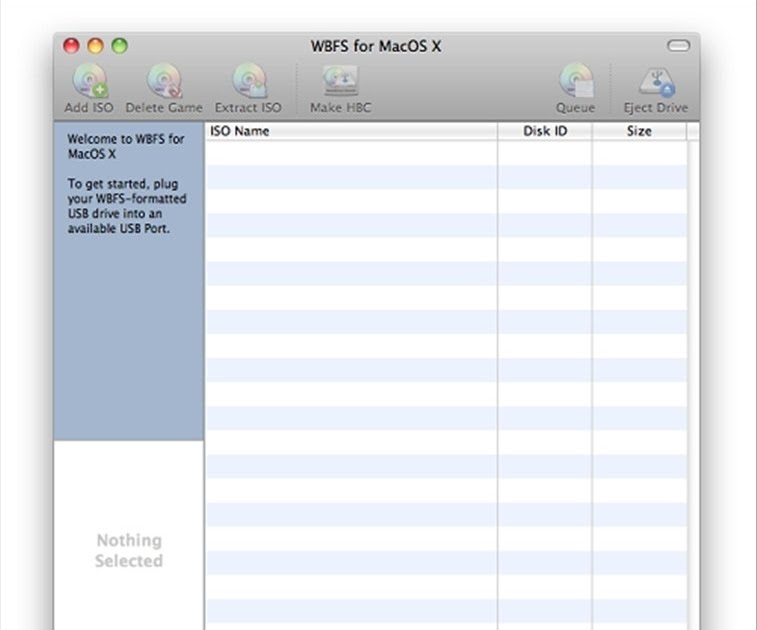This screenshot has height=630, width=757.
Task: Click the Add ISO toolbar icon
Action: click(89, 81)
